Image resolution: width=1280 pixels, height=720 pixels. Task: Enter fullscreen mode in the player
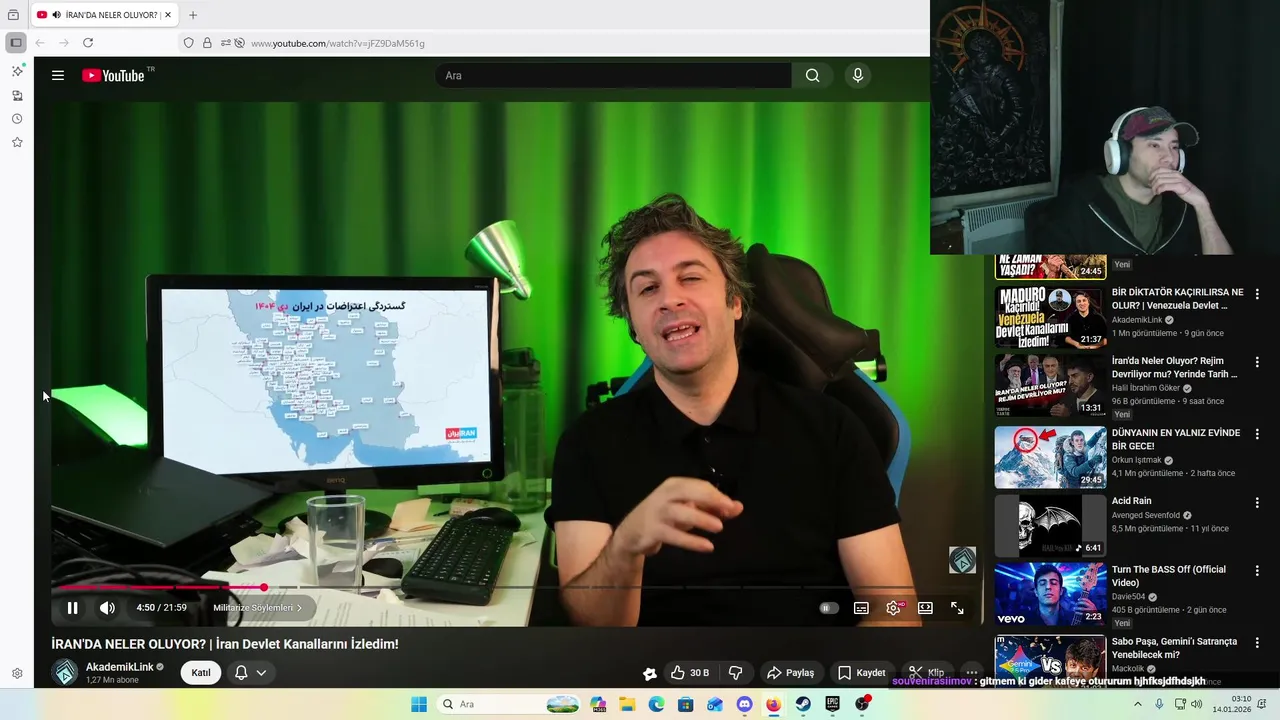coord(957,608)
